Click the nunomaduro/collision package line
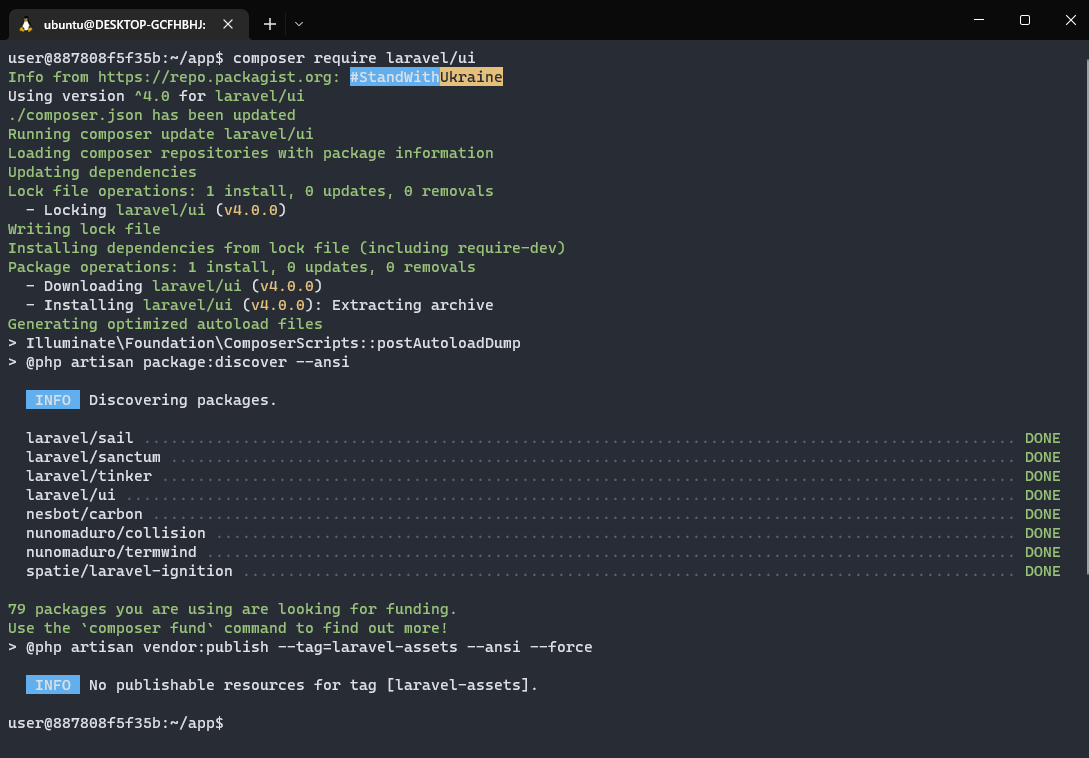 [543, 533]
